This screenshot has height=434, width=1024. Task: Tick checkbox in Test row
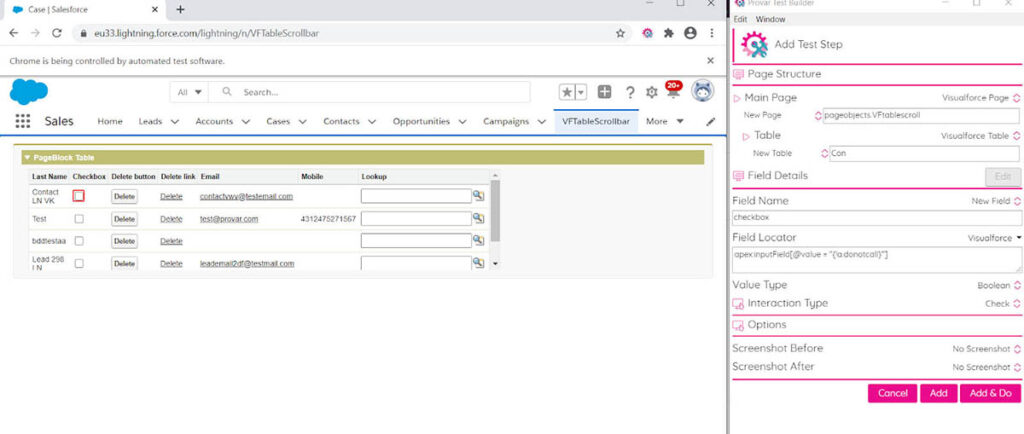click(x=79, y=219)
